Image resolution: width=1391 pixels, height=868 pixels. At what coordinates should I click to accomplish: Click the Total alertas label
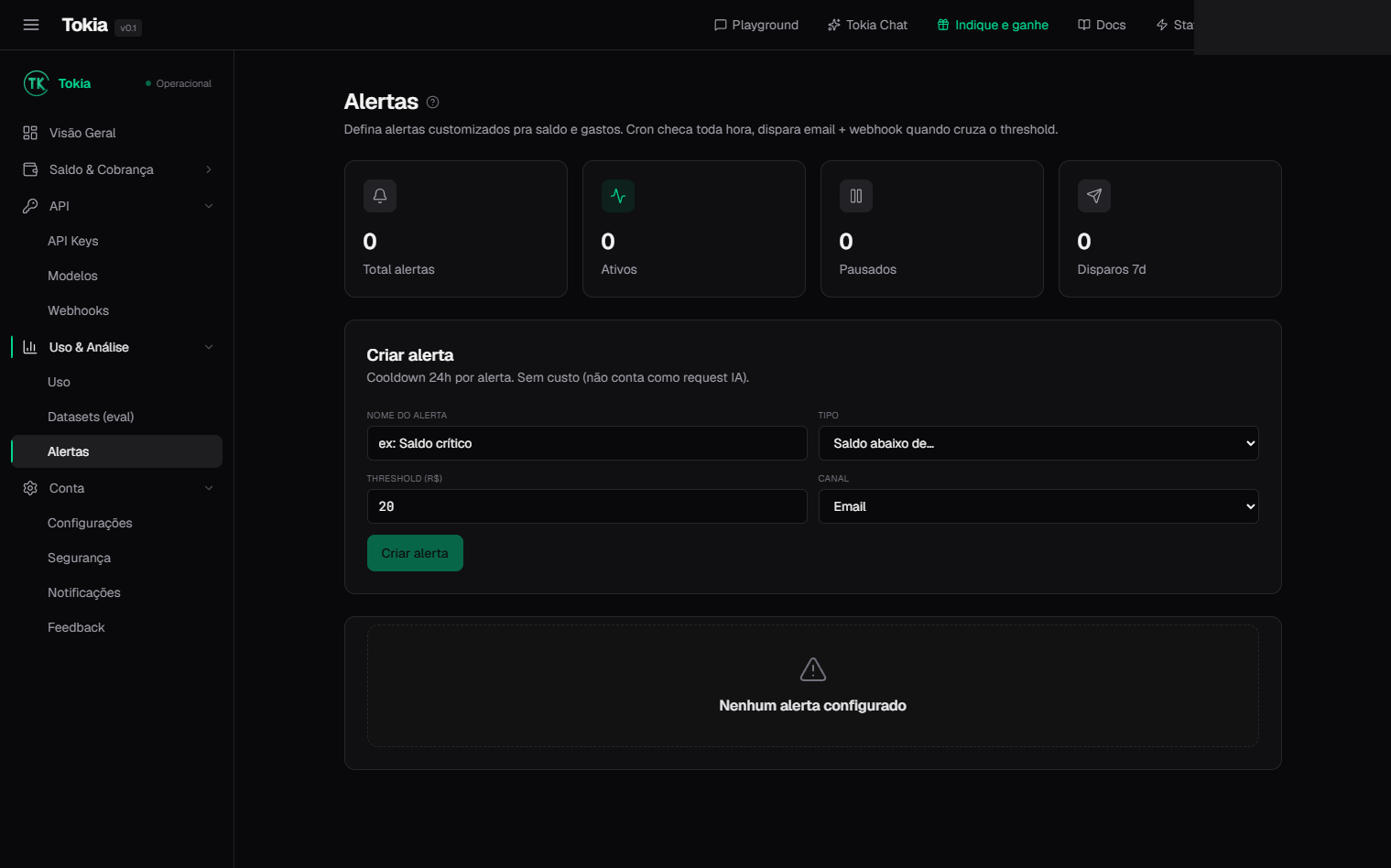click(398, 269)
